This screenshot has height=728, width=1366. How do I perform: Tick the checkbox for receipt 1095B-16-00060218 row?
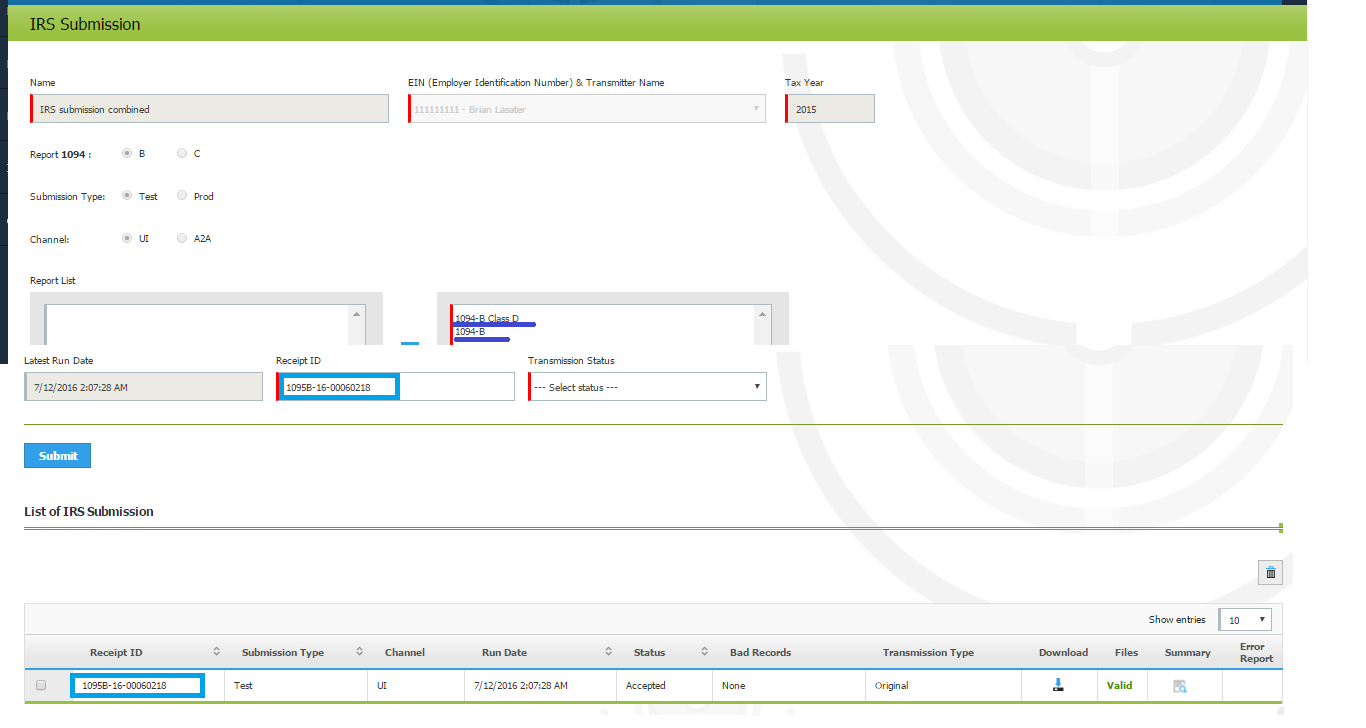coord(41,686)
